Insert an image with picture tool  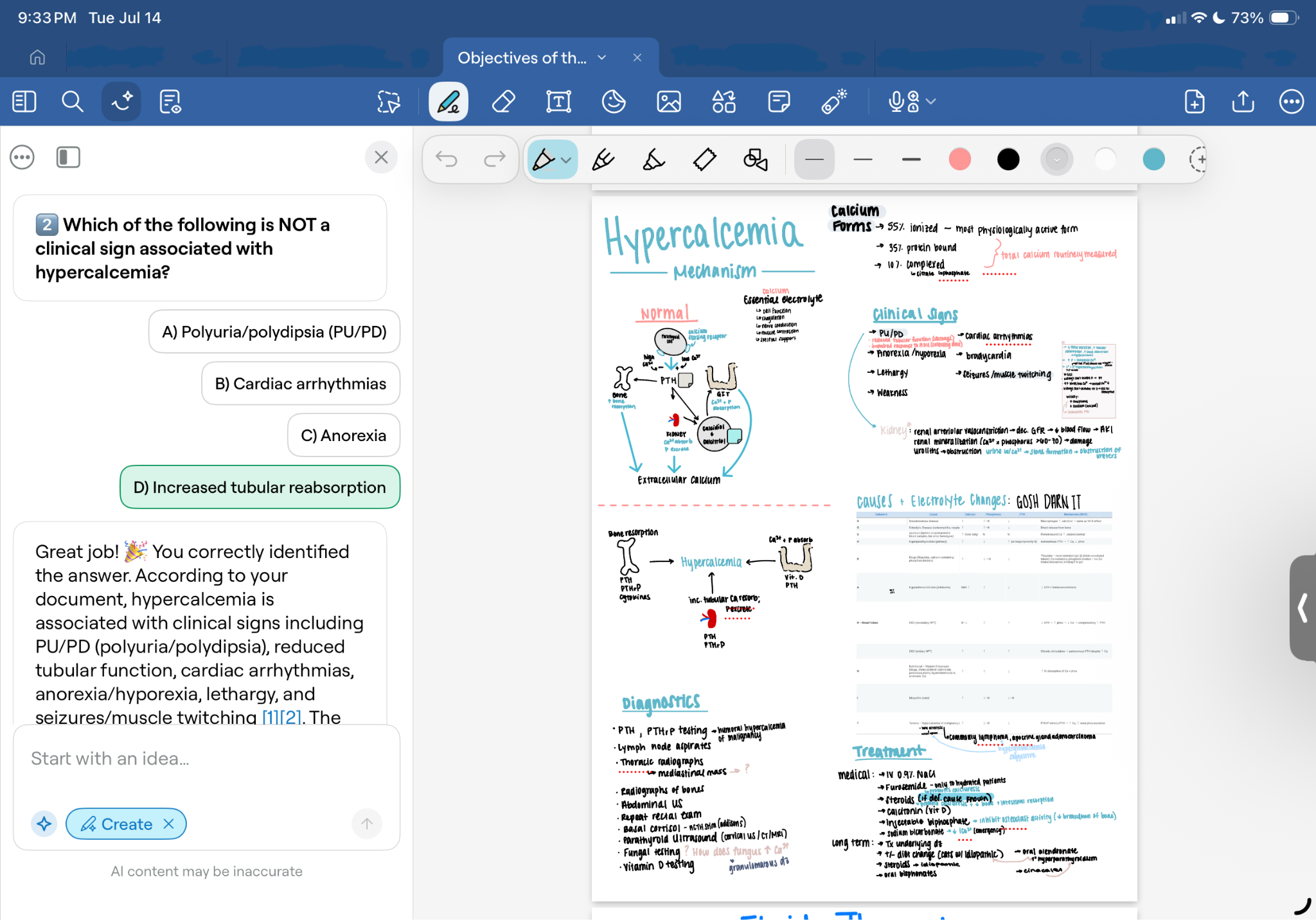[x=669, y=102]
